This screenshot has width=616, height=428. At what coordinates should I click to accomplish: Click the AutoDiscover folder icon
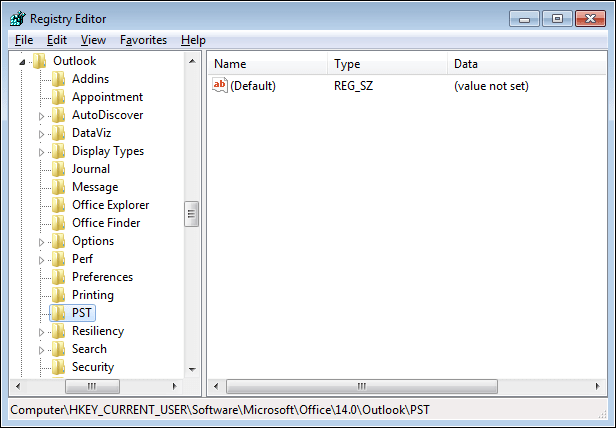(59, 115)
